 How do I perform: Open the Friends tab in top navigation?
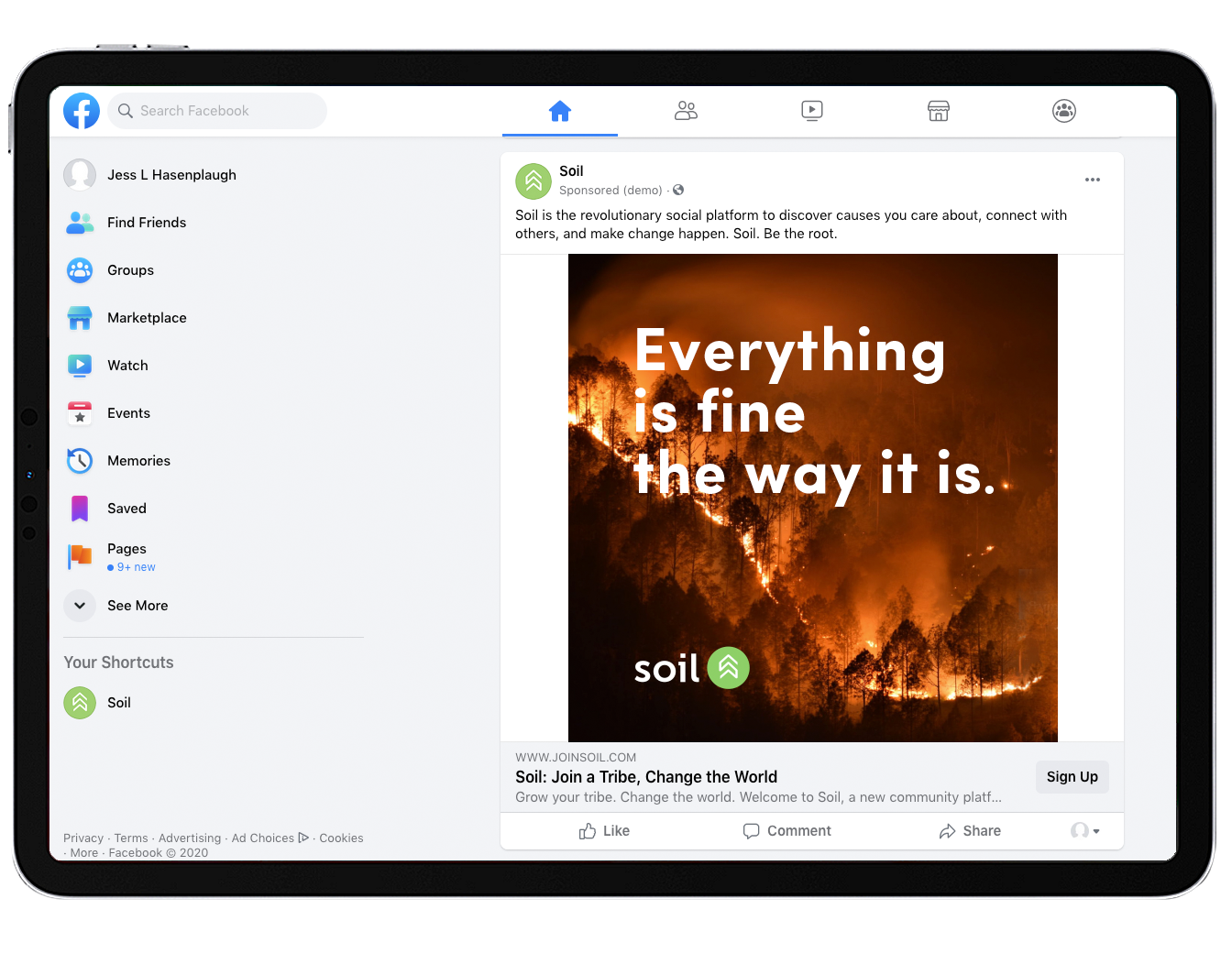pyautogui.click(x=686, y=111)
